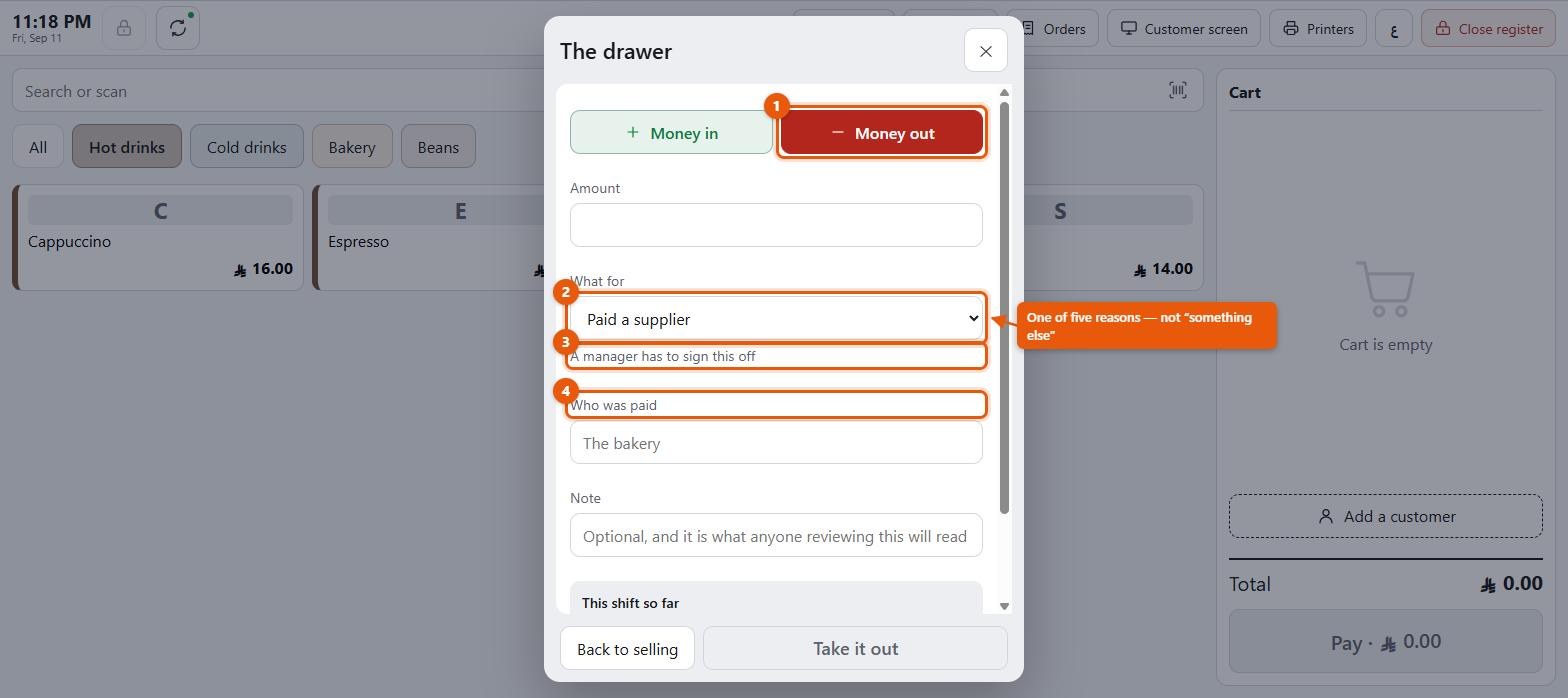Add Cappuccino to the cart
1568x698 pixels.
[x=159, y=237]
